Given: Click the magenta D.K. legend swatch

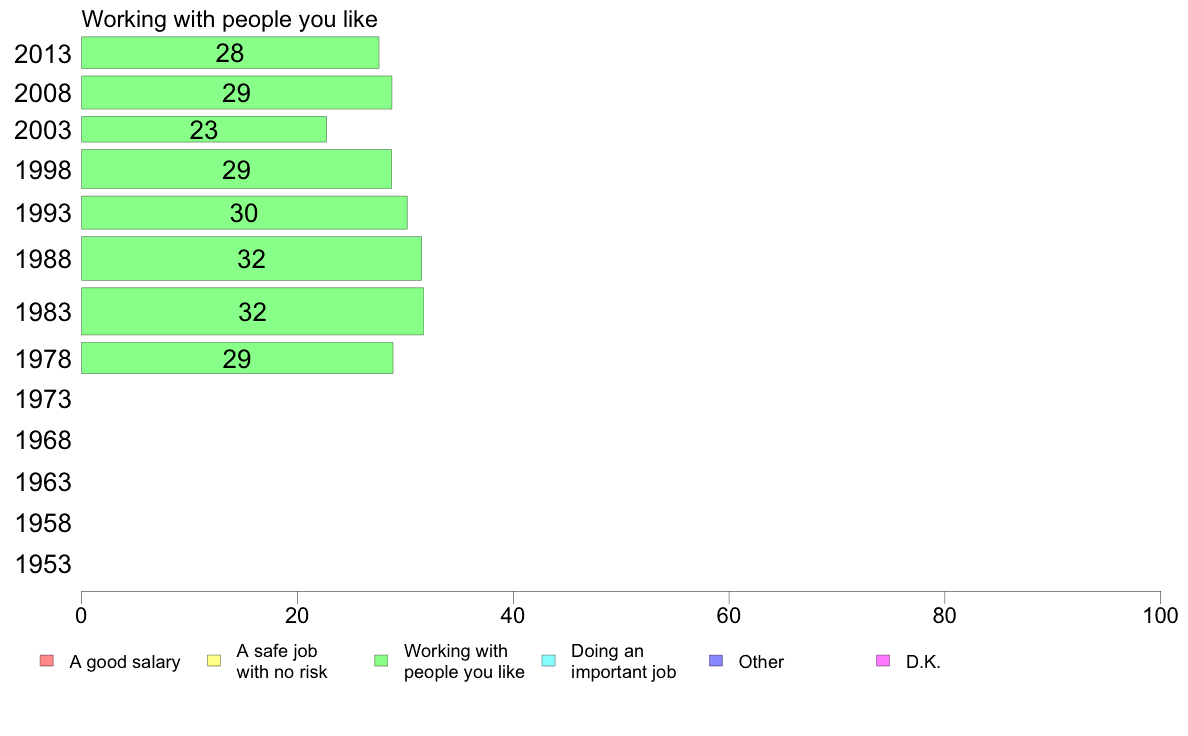Looking at the screenshot, I should (x=883, y=661).
